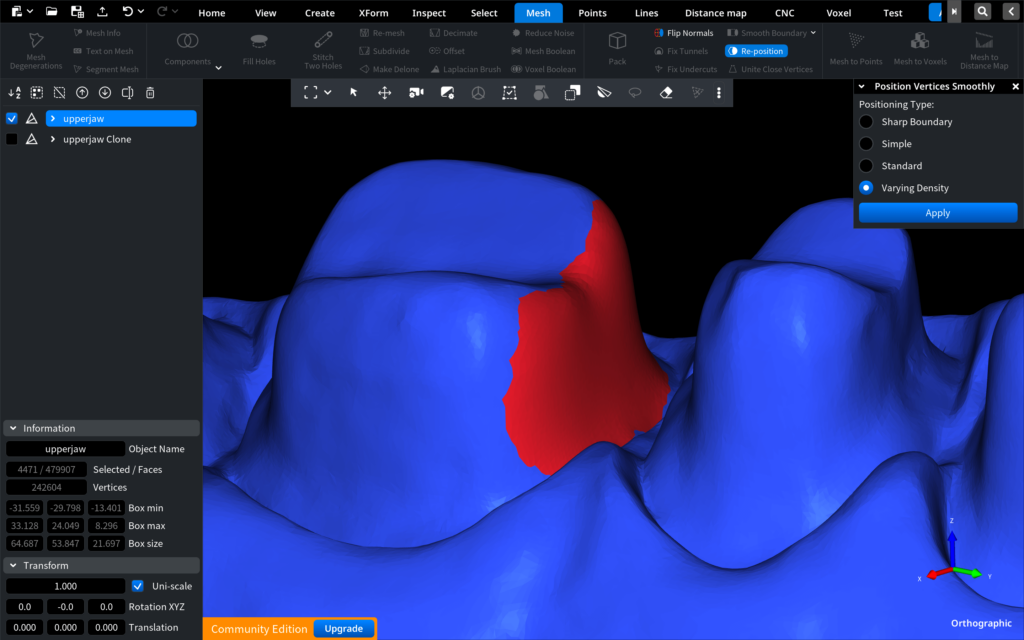The image size is (1024, 640).
Task: Delete selected object with trash icon
Action: pyautogui.click(x=150, y=93)
